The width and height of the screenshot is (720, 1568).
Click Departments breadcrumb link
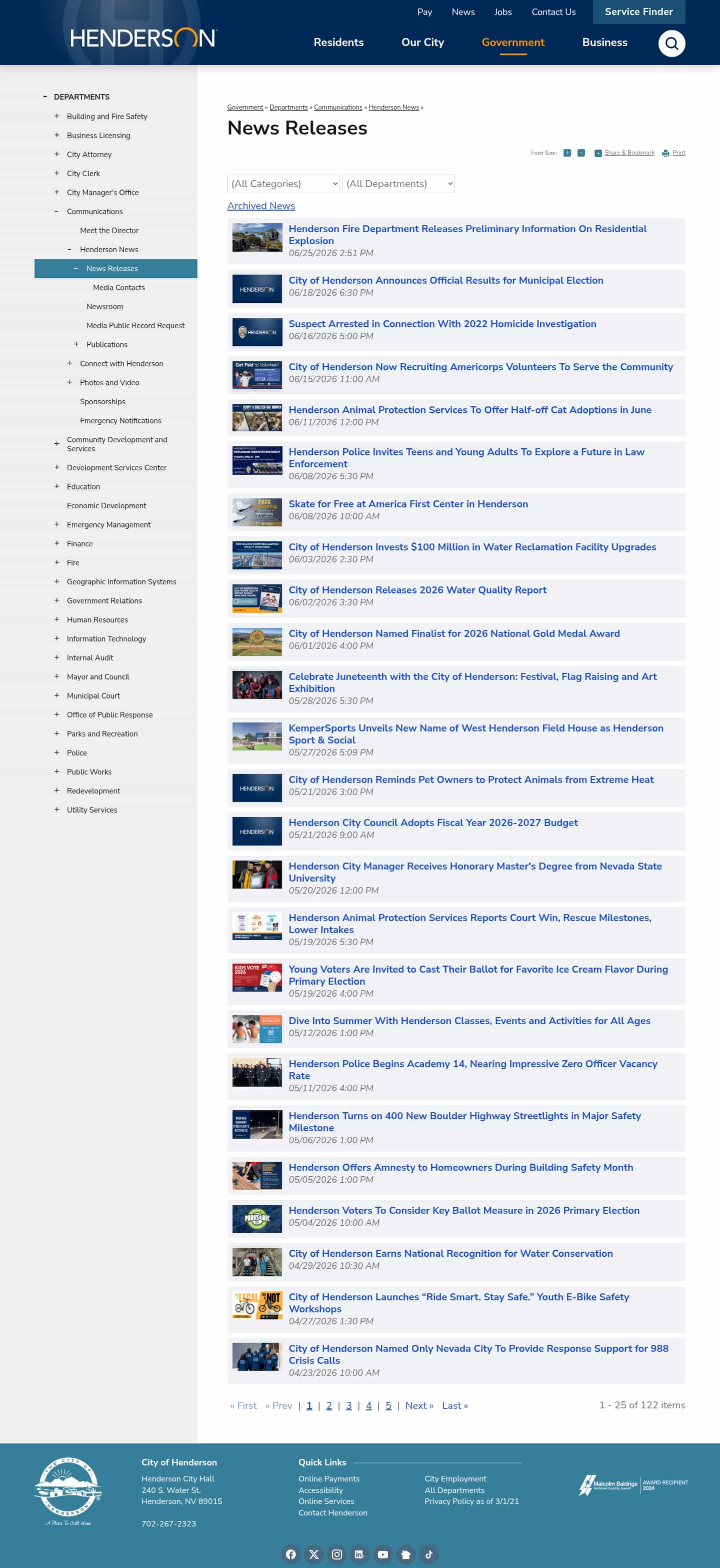(288, 107)
